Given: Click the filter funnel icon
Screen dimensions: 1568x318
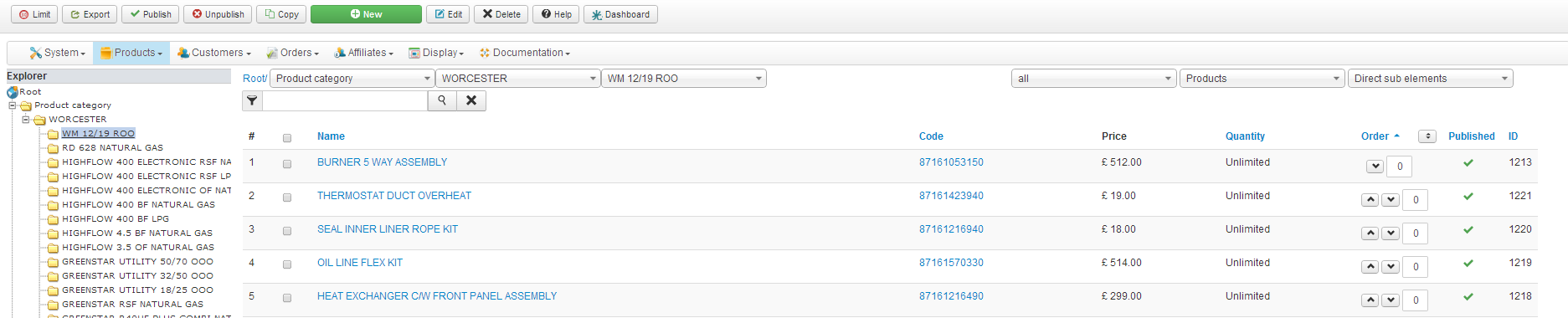Looking at the screenshot, I should [252, 100].
